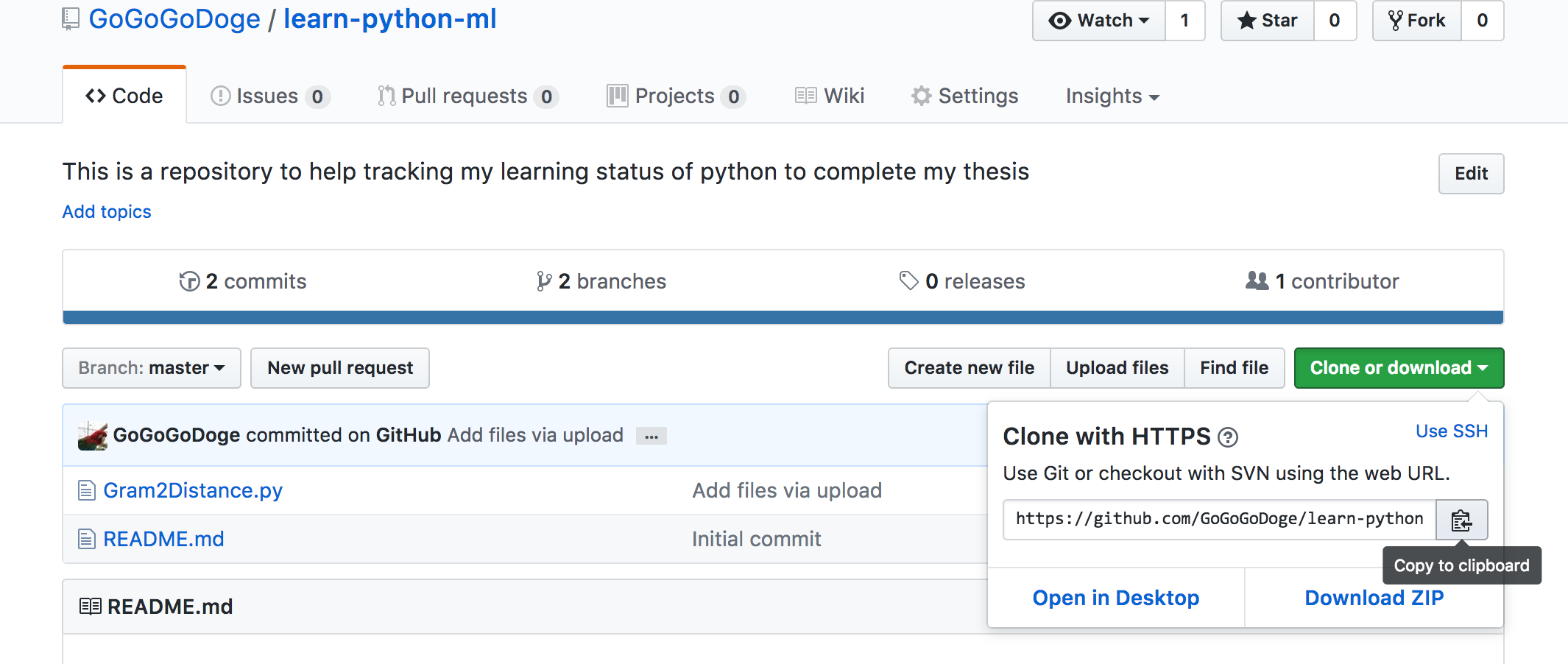Open the Projects tab
Image resolution: width=1568 pixels, height=664 pixels.
[677, 96]
